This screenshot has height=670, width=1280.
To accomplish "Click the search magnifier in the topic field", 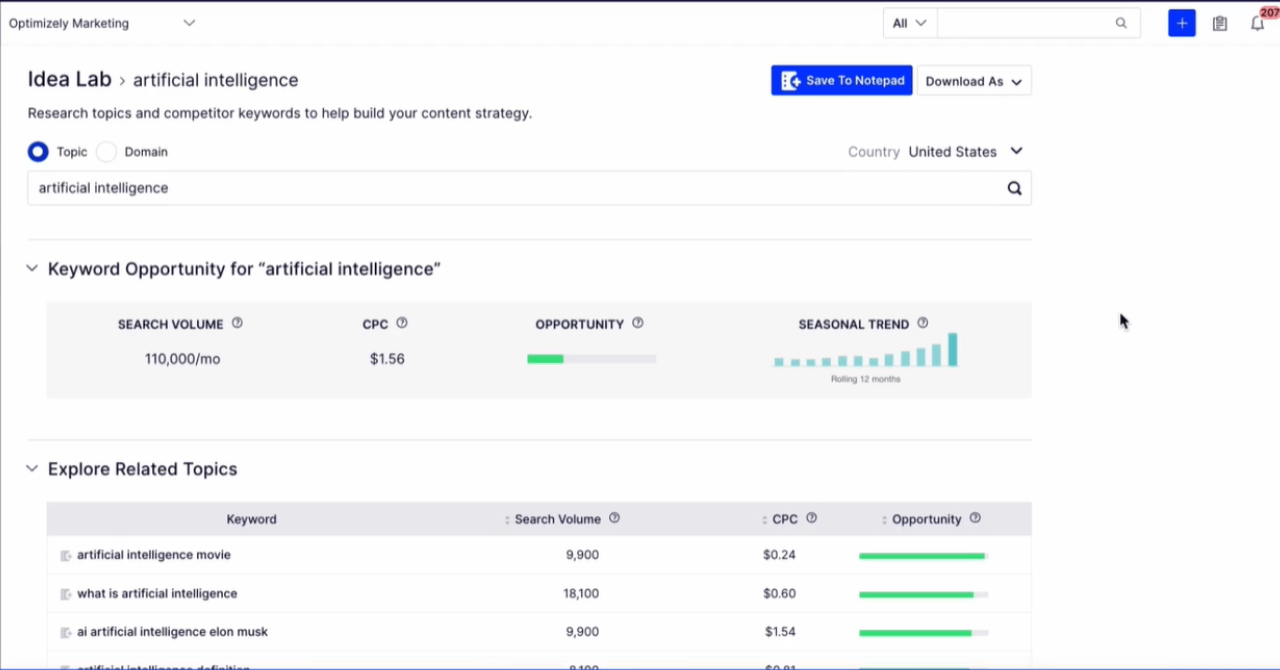I will pos(1014,188).
